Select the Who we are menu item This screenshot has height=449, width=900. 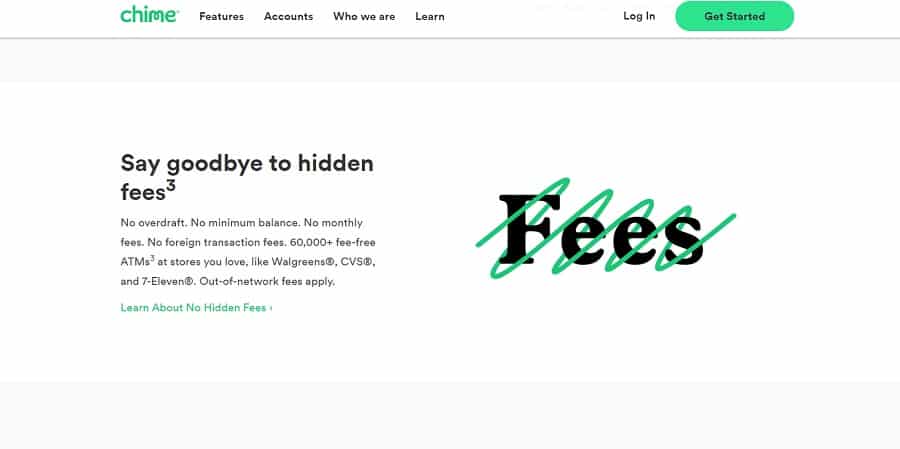click(364, 16)
